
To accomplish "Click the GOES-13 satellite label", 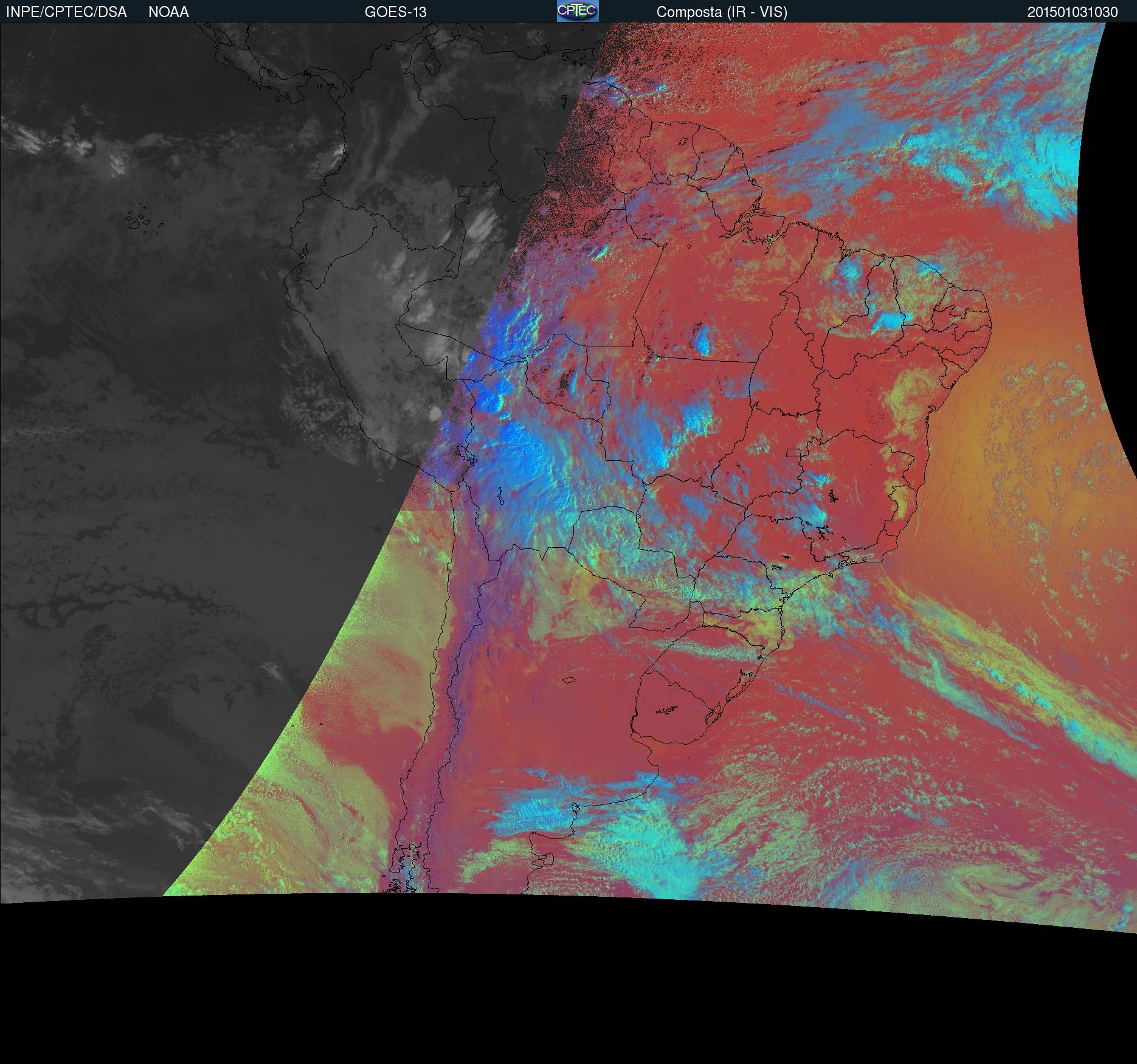I will point(396,12).
